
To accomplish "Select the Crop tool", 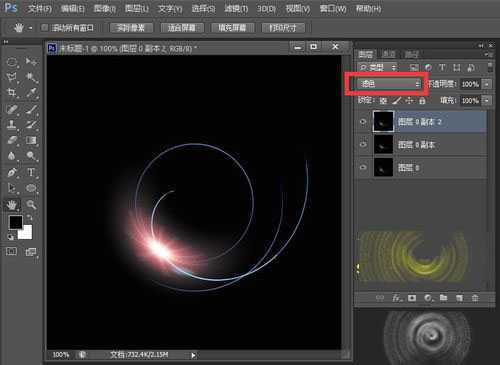I will [x=12, y=92].
